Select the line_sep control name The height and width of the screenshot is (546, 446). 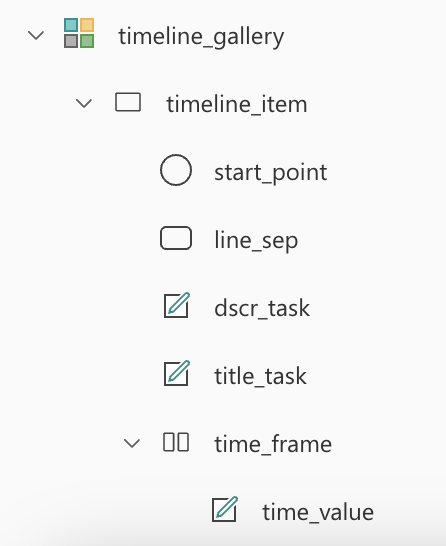coord(256,241)
